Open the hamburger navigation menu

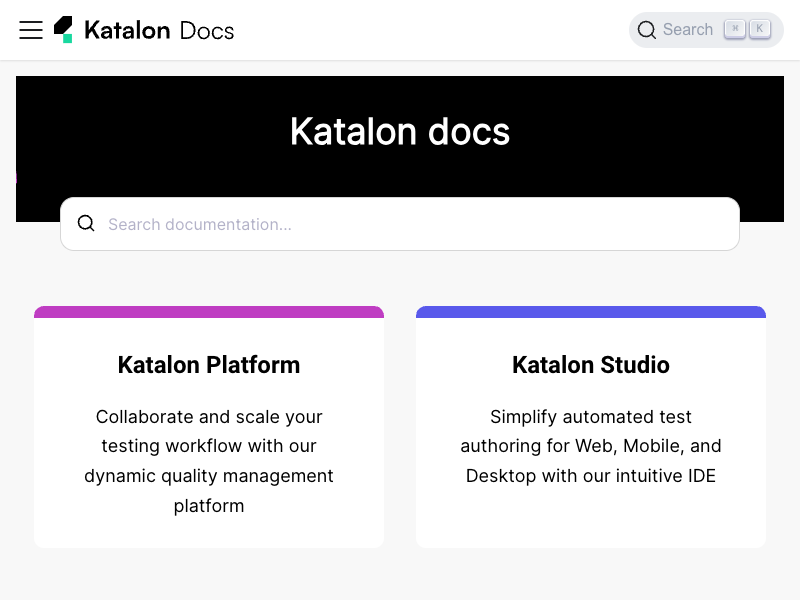click(x=31, y=30)
